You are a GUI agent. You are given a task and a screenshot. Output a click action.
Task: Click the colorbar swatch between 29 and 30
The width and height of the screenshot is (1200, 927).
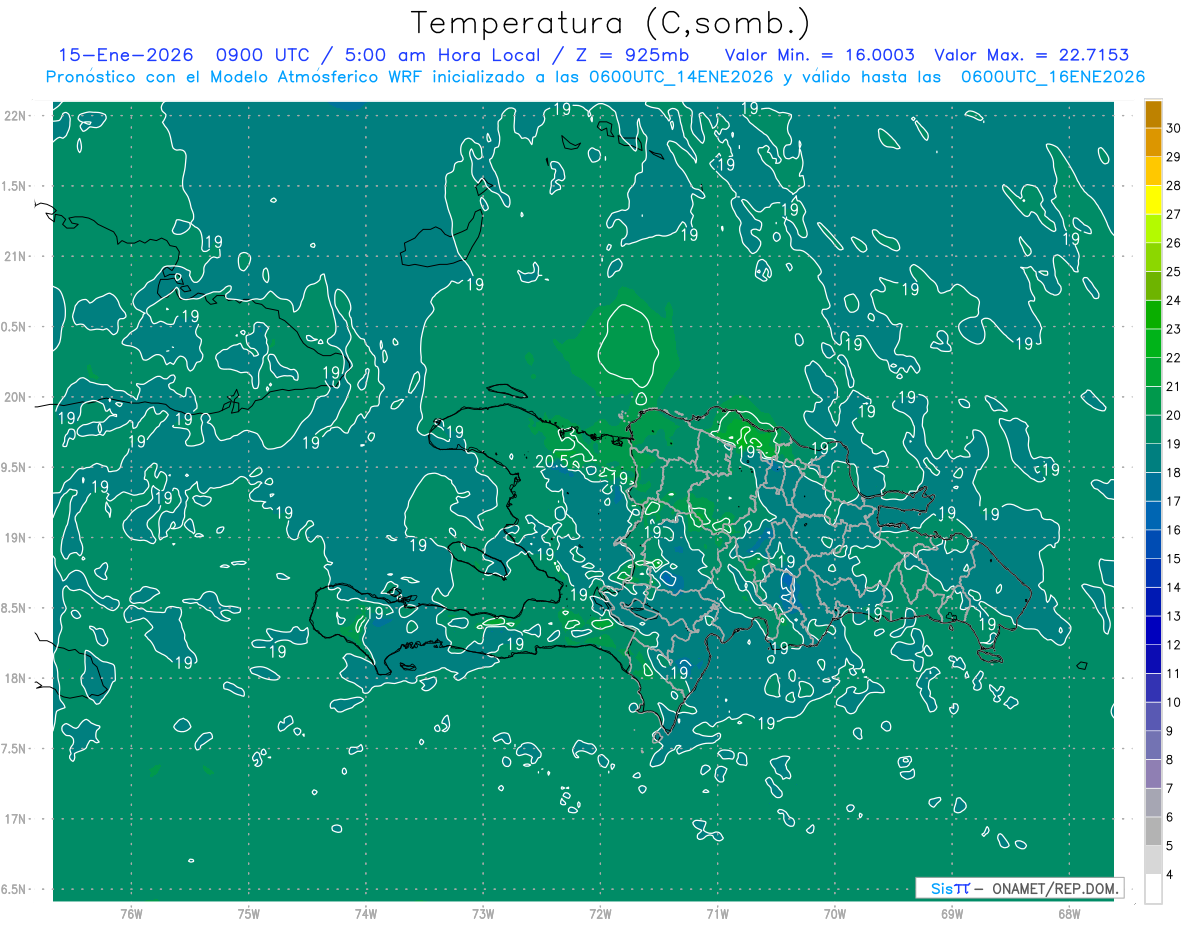pos(1153,141)
